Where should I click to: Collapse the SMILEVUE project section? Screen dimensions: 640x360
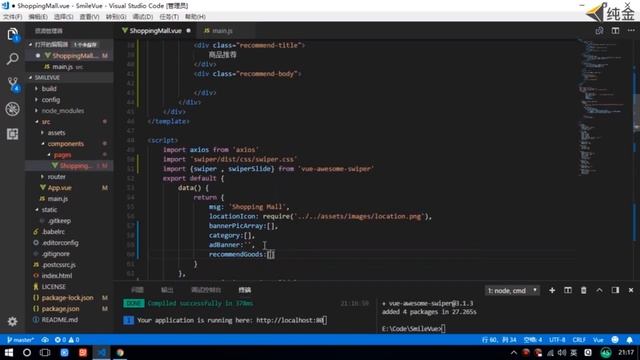tap(69, 78)
